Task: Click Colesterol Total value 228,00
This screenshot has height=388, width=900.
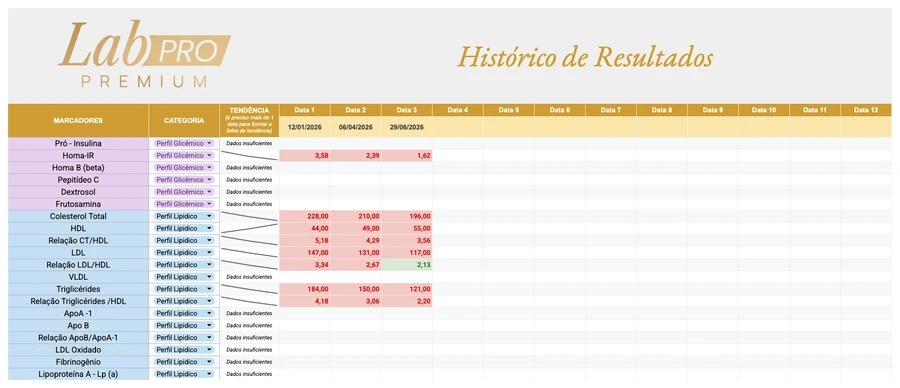Action: pos(305,216)
